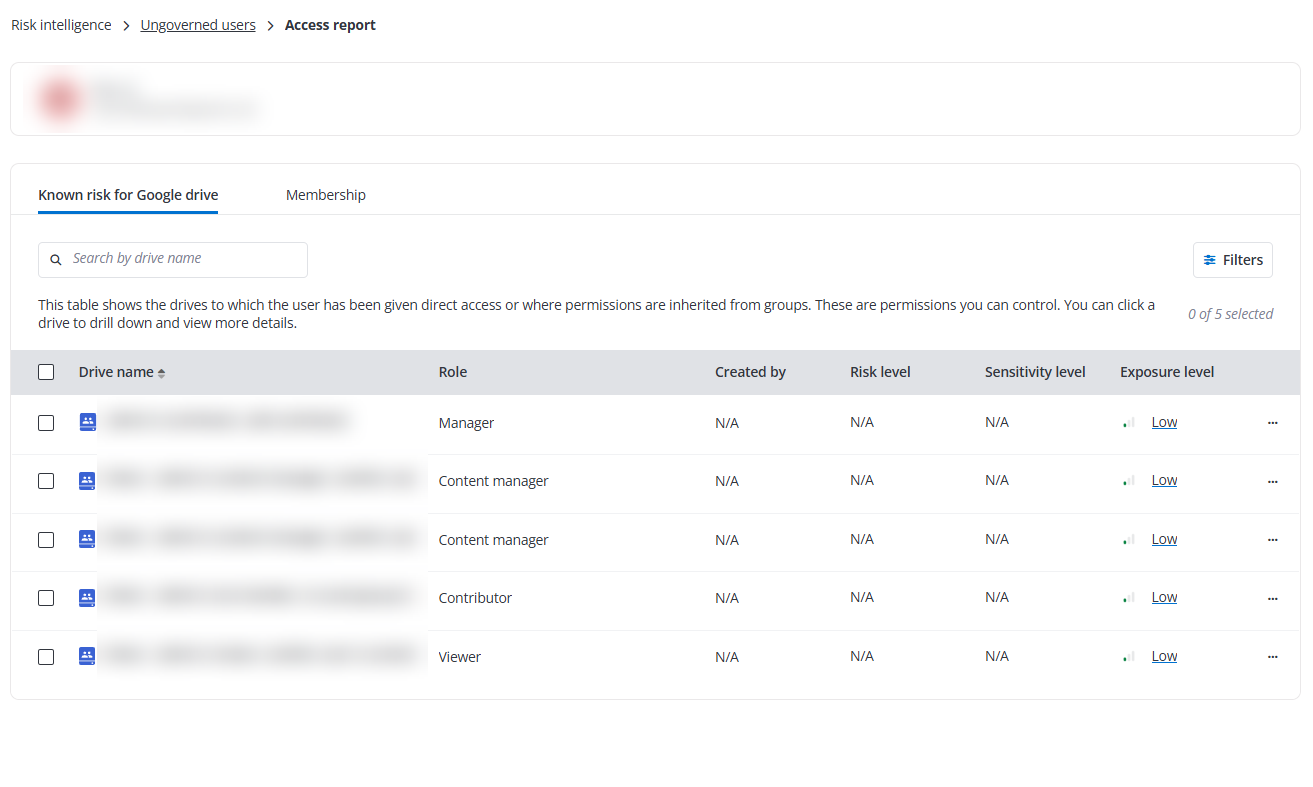This screenshot has height=787, width=1313.
Task: Expand options for first Content manager row
Action: [x=1272, y=481]
